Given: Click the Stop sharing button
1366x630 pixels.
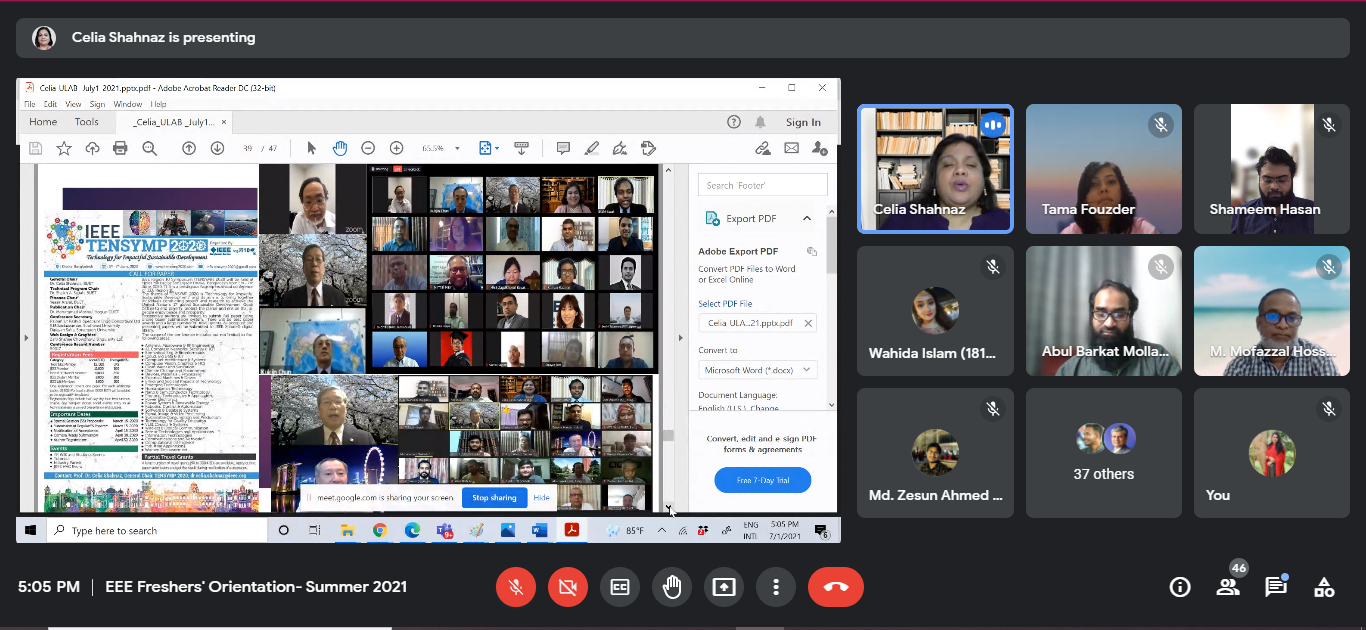Looking at the screenshot, I should [494, 497].
